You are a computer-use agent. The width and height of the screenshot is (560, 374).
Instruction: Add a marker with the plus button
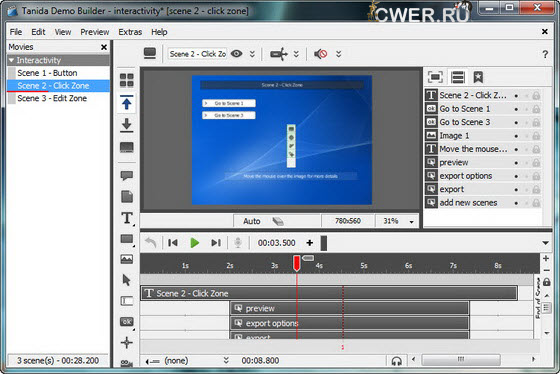pos(310,243)
